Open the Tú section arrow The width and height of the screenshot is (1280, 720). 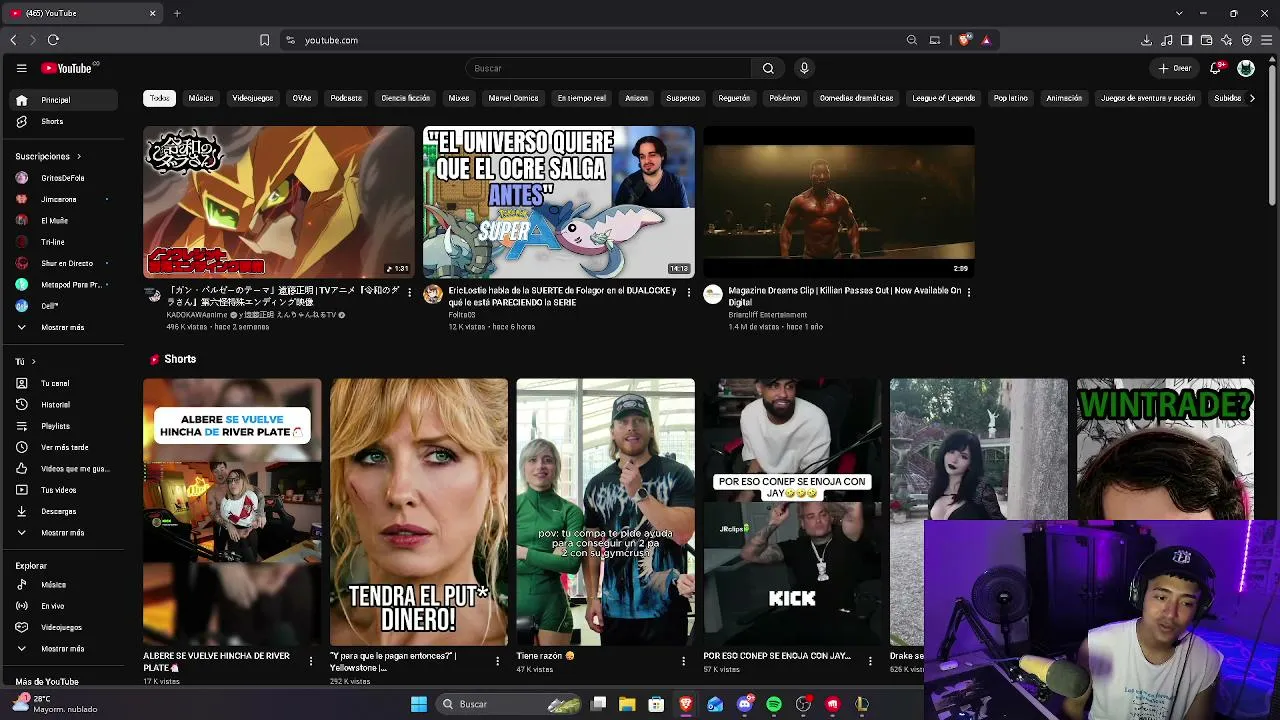pos(33,361)
